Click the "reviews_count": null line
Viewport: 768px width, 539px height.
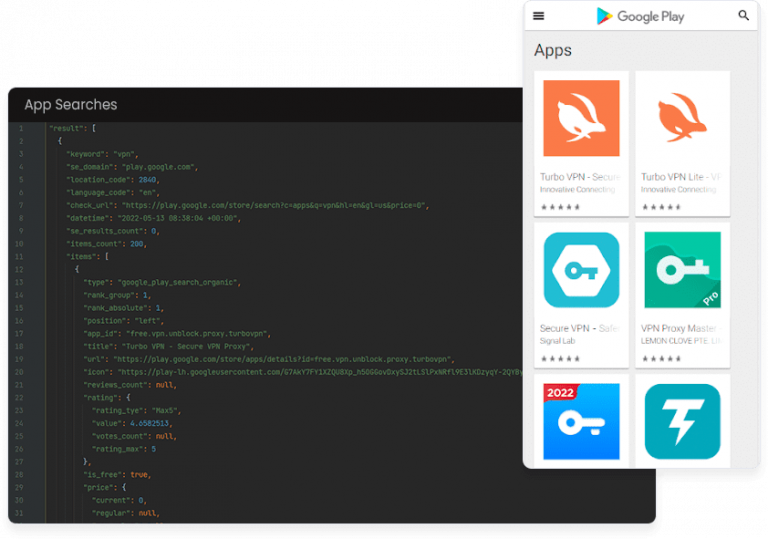(130, 385)
